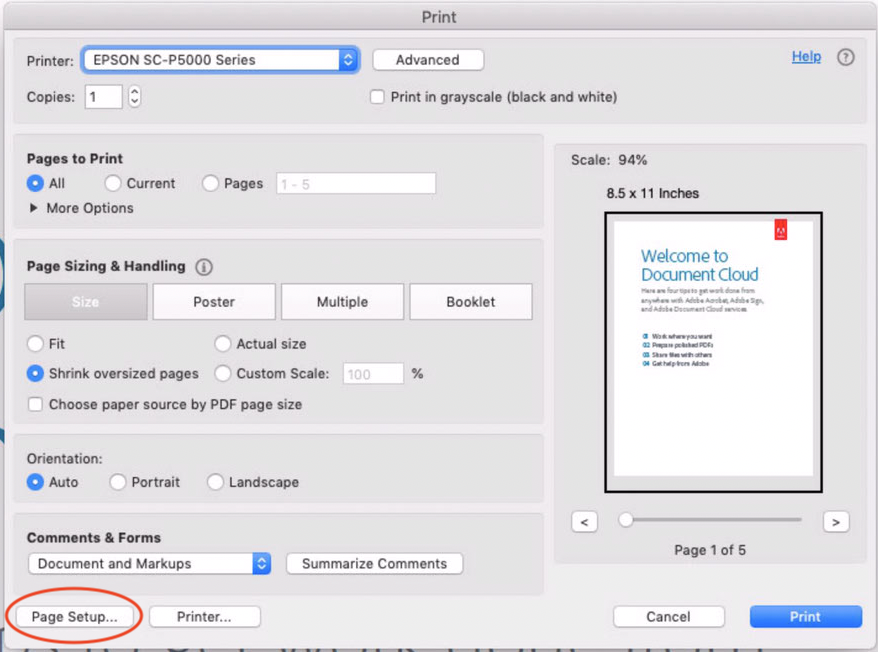878x652 pixels.
Task: Select Current page radio button
Action: point(113,183)
